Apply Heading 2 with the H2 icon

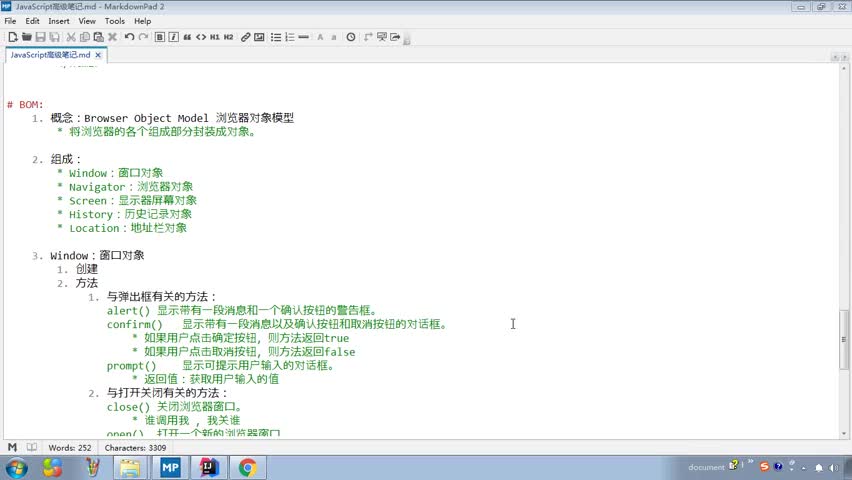229,37
